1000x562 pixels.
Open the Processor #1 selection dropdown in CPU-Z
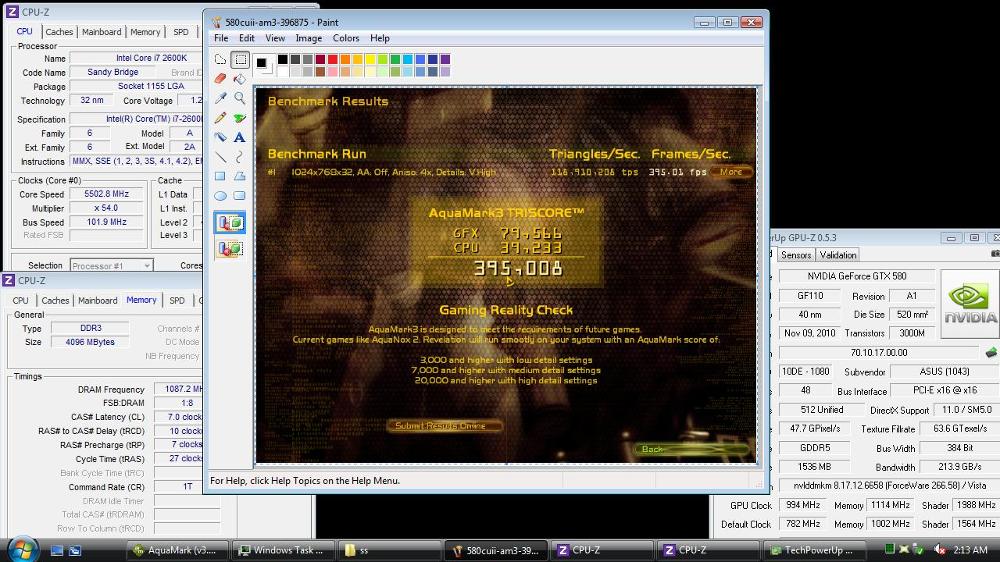pyautogui.click(x=111, y=266)
